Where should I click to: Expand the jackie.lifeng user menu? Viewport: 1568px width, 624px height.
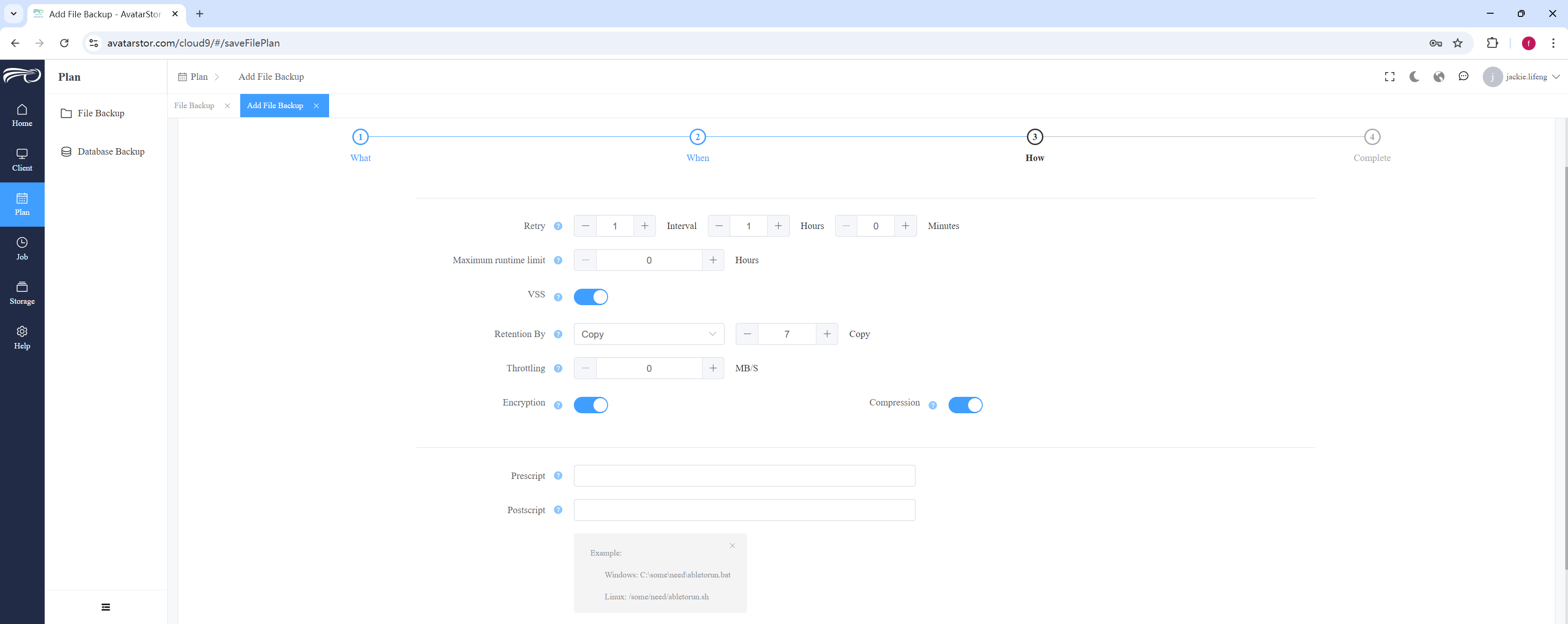pyautogui.click(x=1521, y=77)
